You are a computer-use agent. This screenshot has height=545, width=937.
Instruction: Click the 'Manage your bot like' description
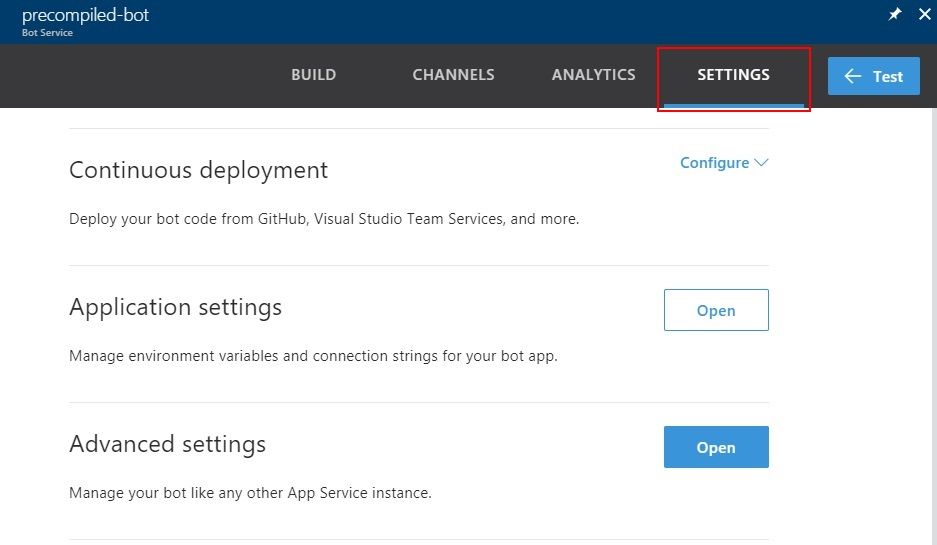(250, 492)
